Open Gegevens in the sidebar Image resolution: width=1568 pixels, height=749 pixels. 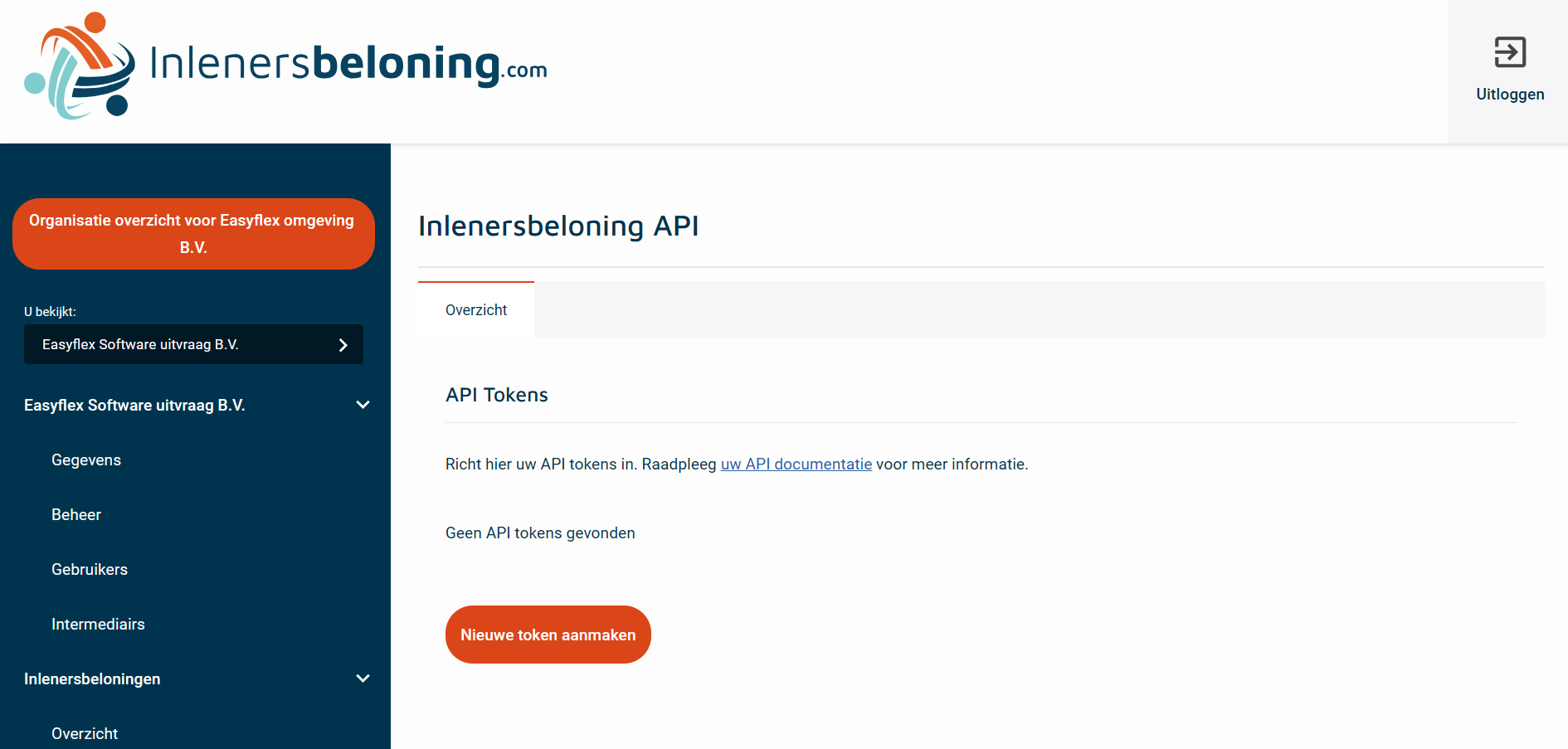coord(86,460)
